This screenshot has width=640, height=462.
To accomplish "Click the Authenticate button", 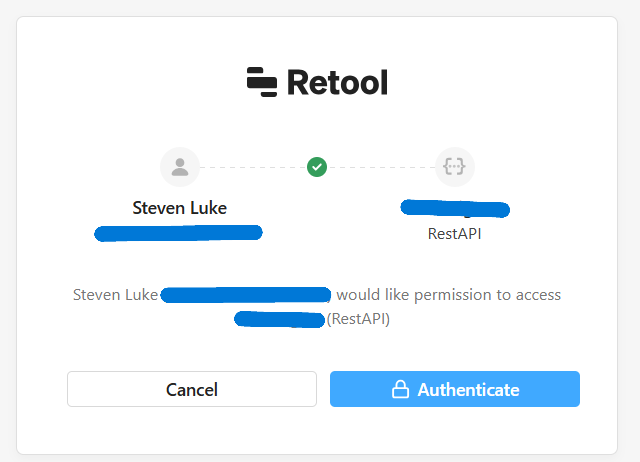I will click(455, 389).
